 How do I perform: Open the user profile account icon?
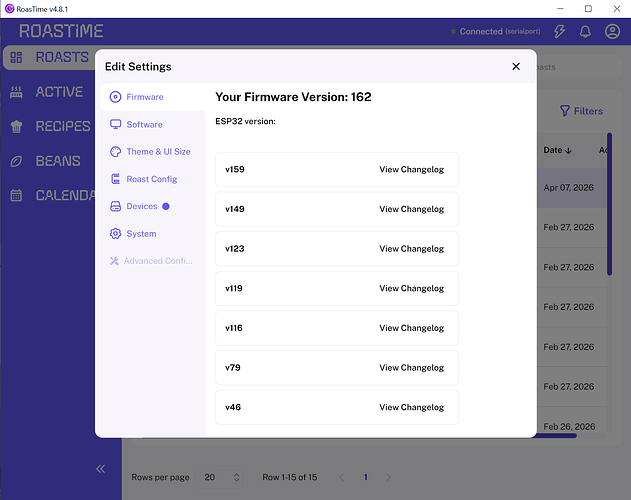click(612, 32)
